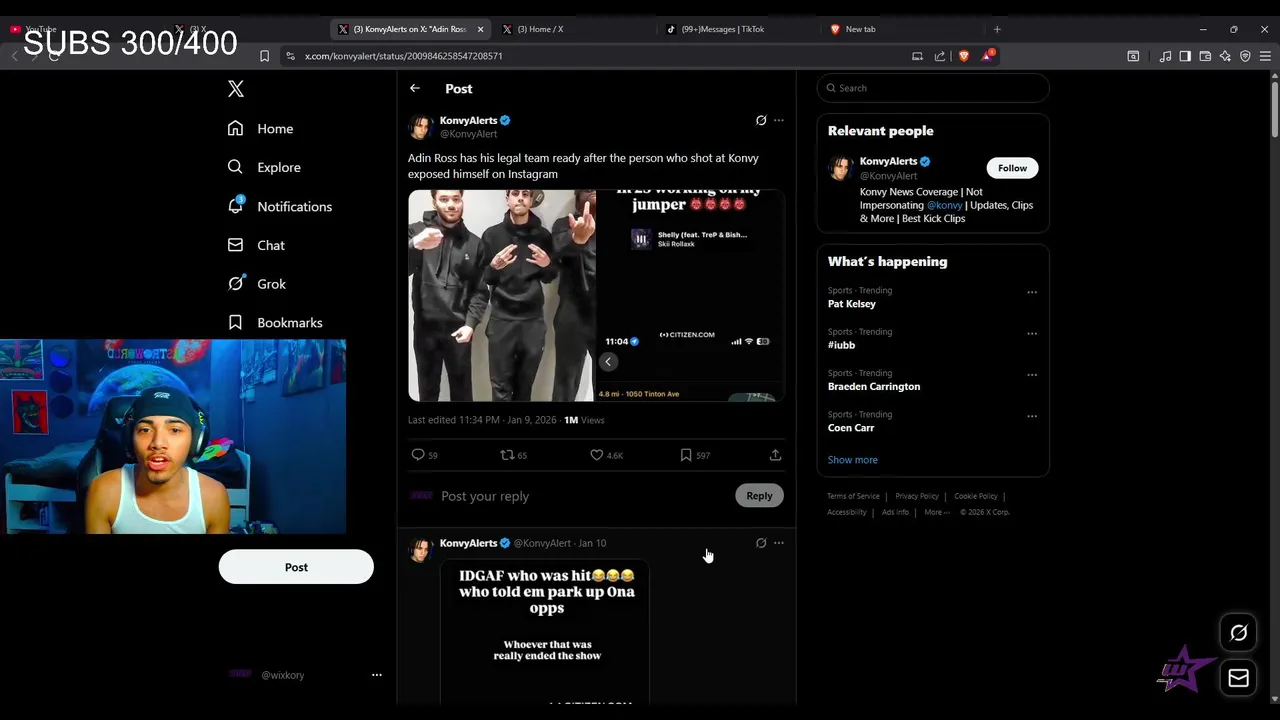
Task: Open Explore in the sidebar
Action: [x=264, y=167]
